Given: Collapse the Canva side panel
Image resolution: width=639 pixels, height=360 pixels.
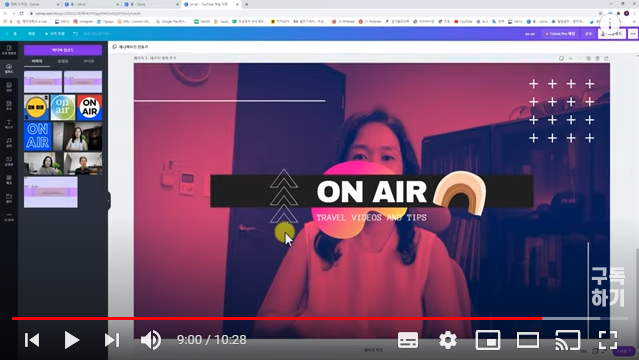Looking at the screenshot, I should click(x=109, y=201).
